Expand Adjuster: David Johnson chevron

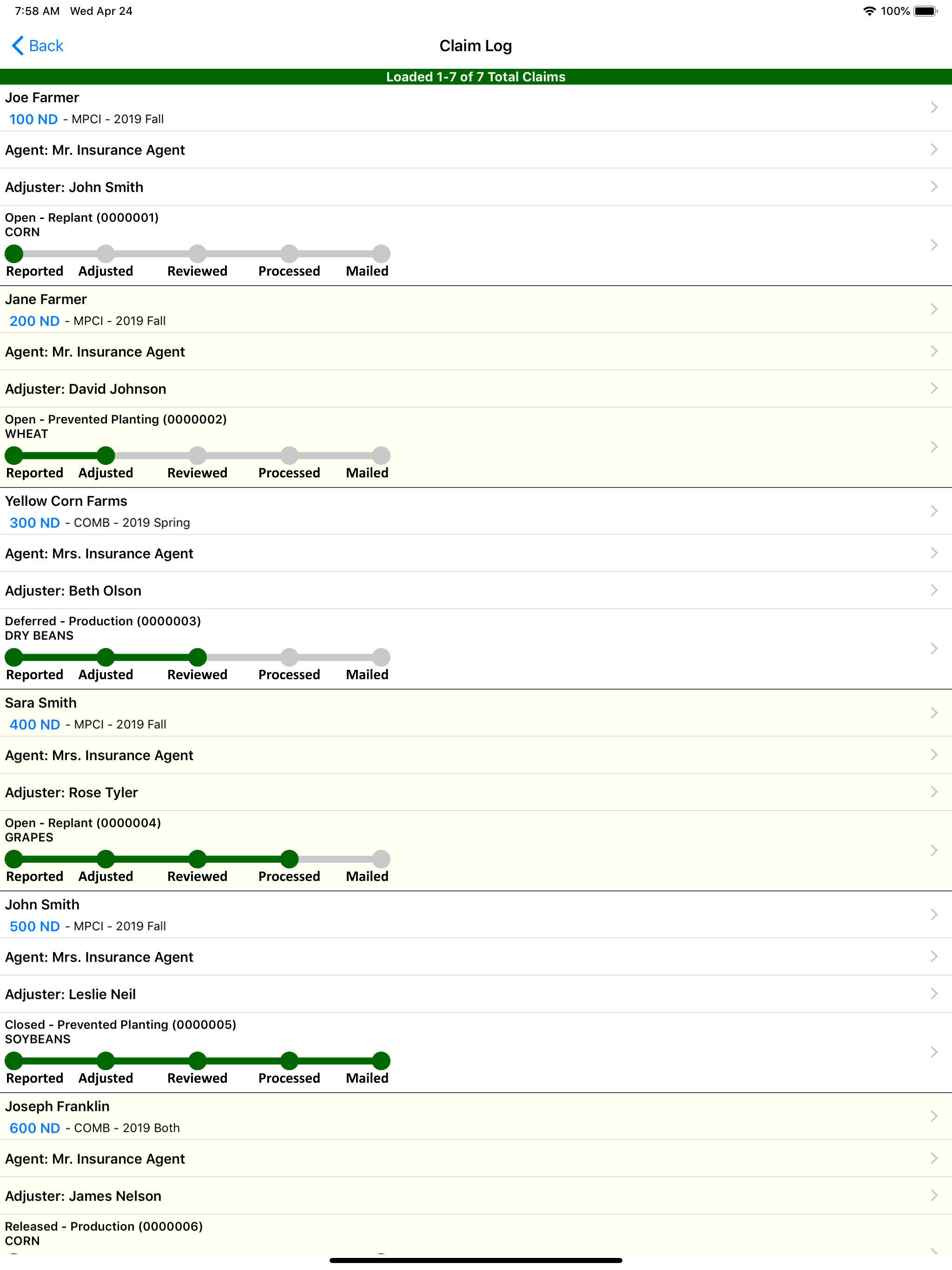(933, 388)
